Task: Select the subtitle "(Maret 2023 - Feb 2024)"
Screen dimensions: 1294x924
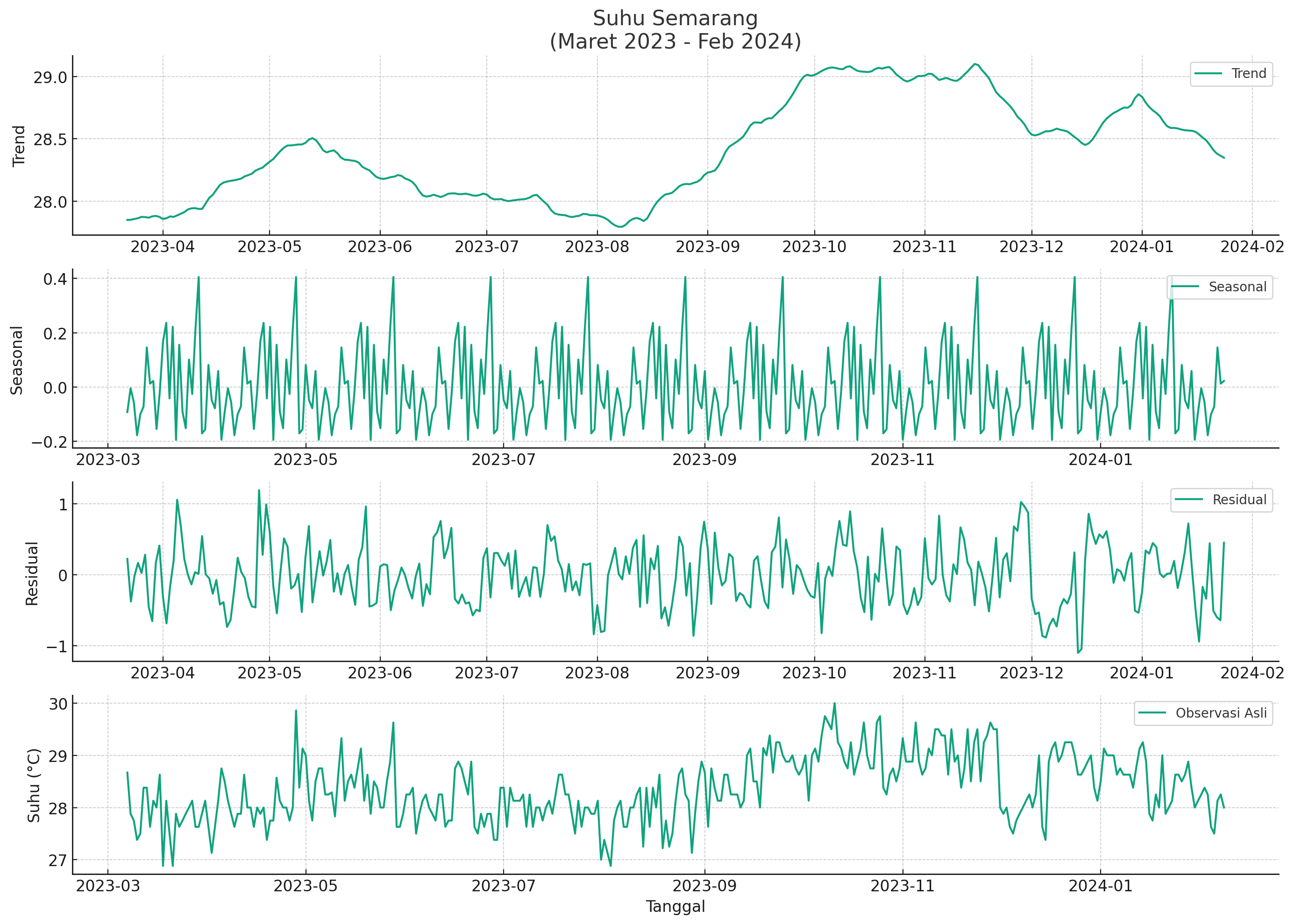Action: [x=675, y=42]
